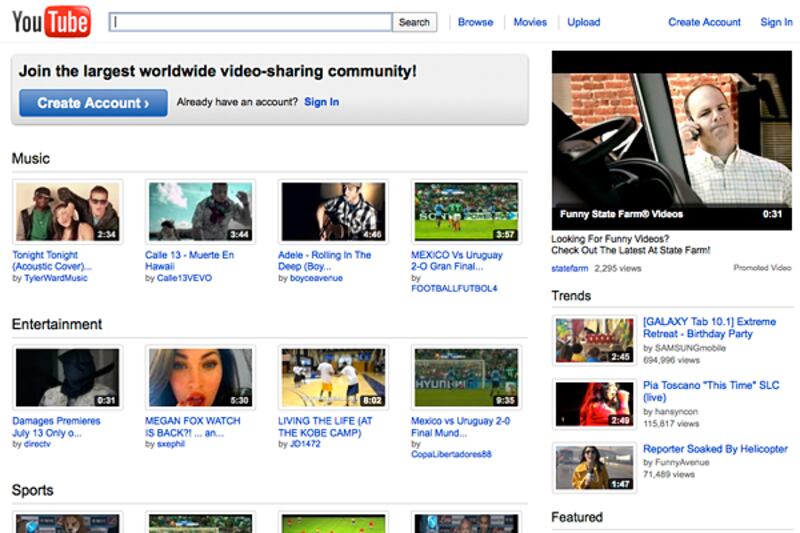Screen dimensions: 800x533
Task: Click the statefarm channel link
Action: [x=569, y=268]
